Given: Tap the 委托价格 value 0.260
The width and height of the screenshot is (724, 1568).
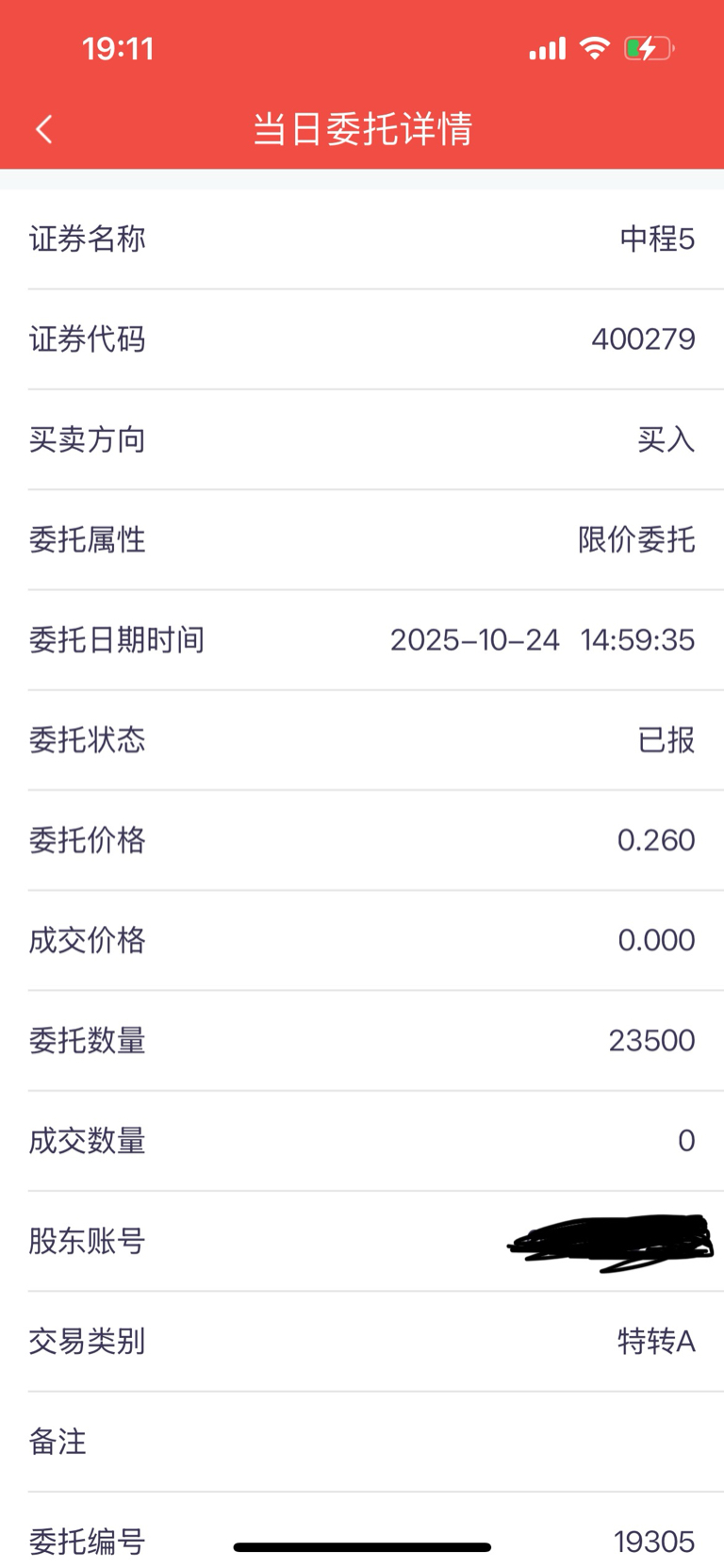Looking at the screenshot, I should [656, 840].
